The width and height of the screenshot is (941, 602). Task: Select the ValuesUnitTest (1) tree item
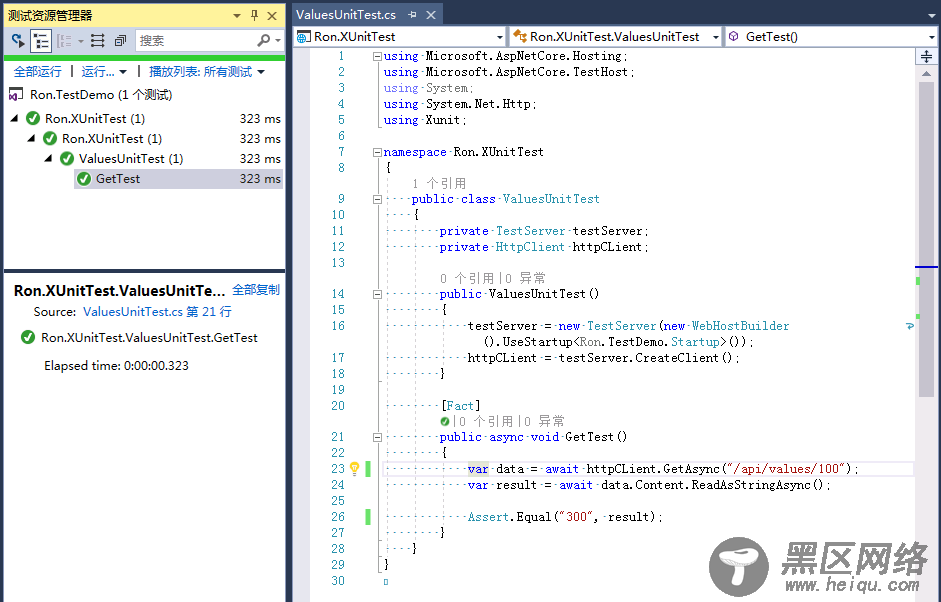(131, 158)
